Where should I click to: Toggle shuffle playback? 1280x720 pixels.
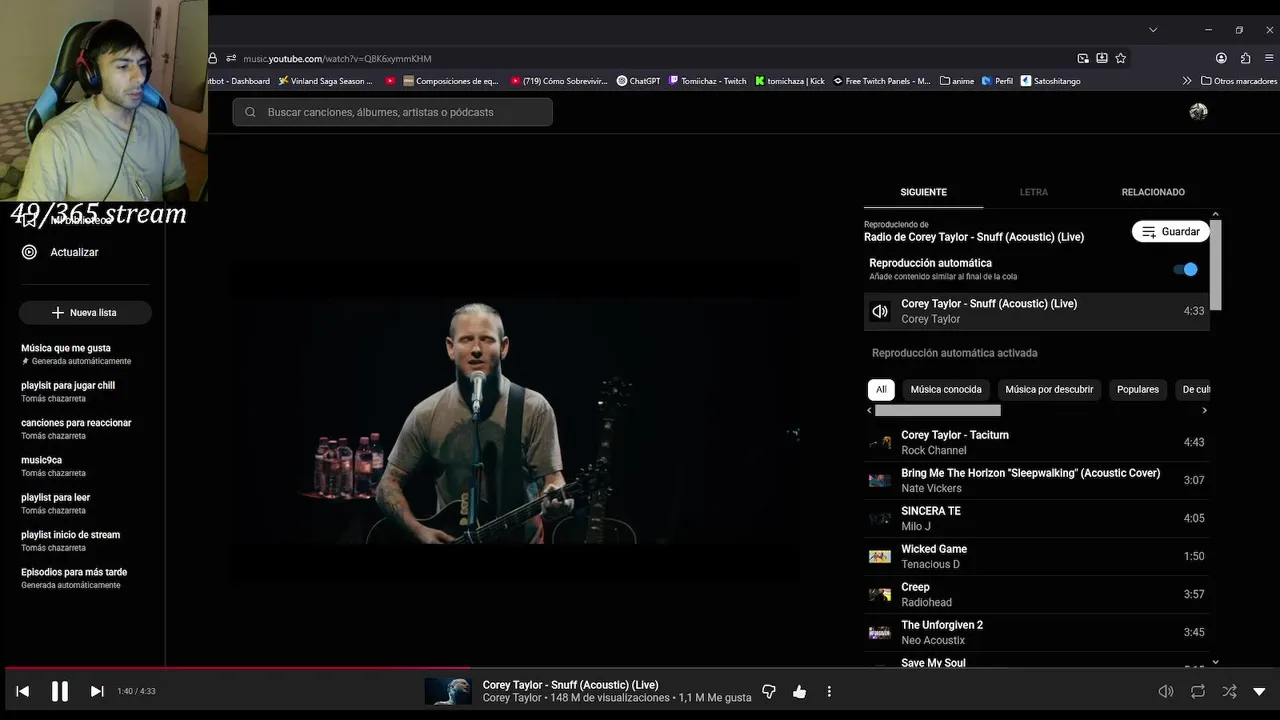[1229, 691]
